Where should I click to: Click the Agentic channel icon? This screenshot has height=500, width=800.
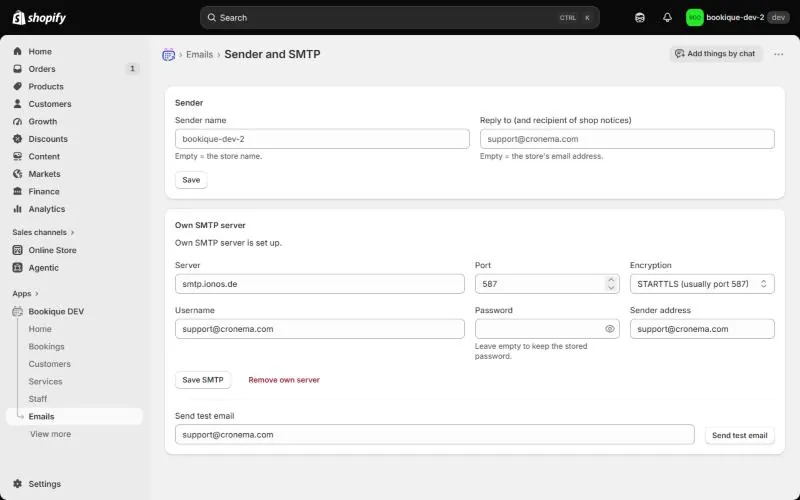(17, 267)
